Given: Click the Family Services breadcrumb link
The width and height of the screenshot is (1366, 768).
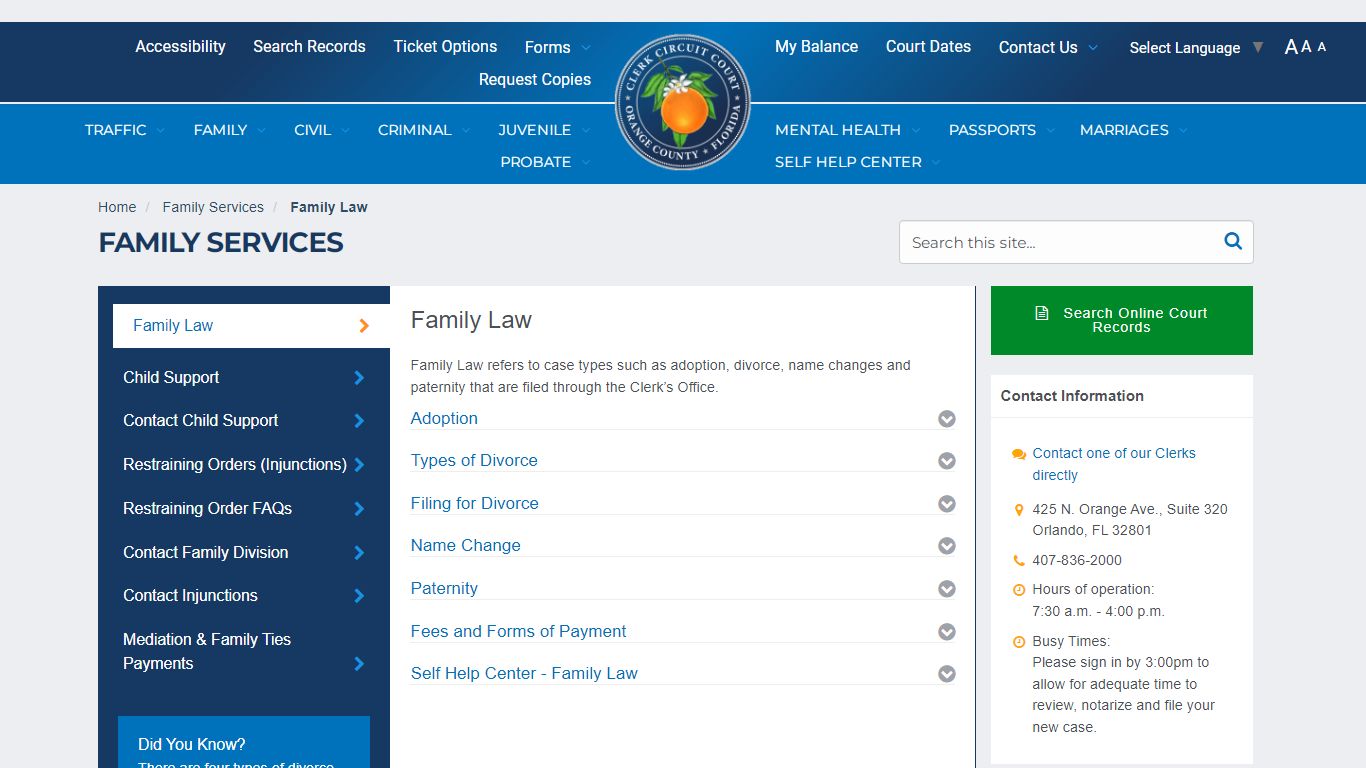Looking at the screenshot, I should 213,207.
